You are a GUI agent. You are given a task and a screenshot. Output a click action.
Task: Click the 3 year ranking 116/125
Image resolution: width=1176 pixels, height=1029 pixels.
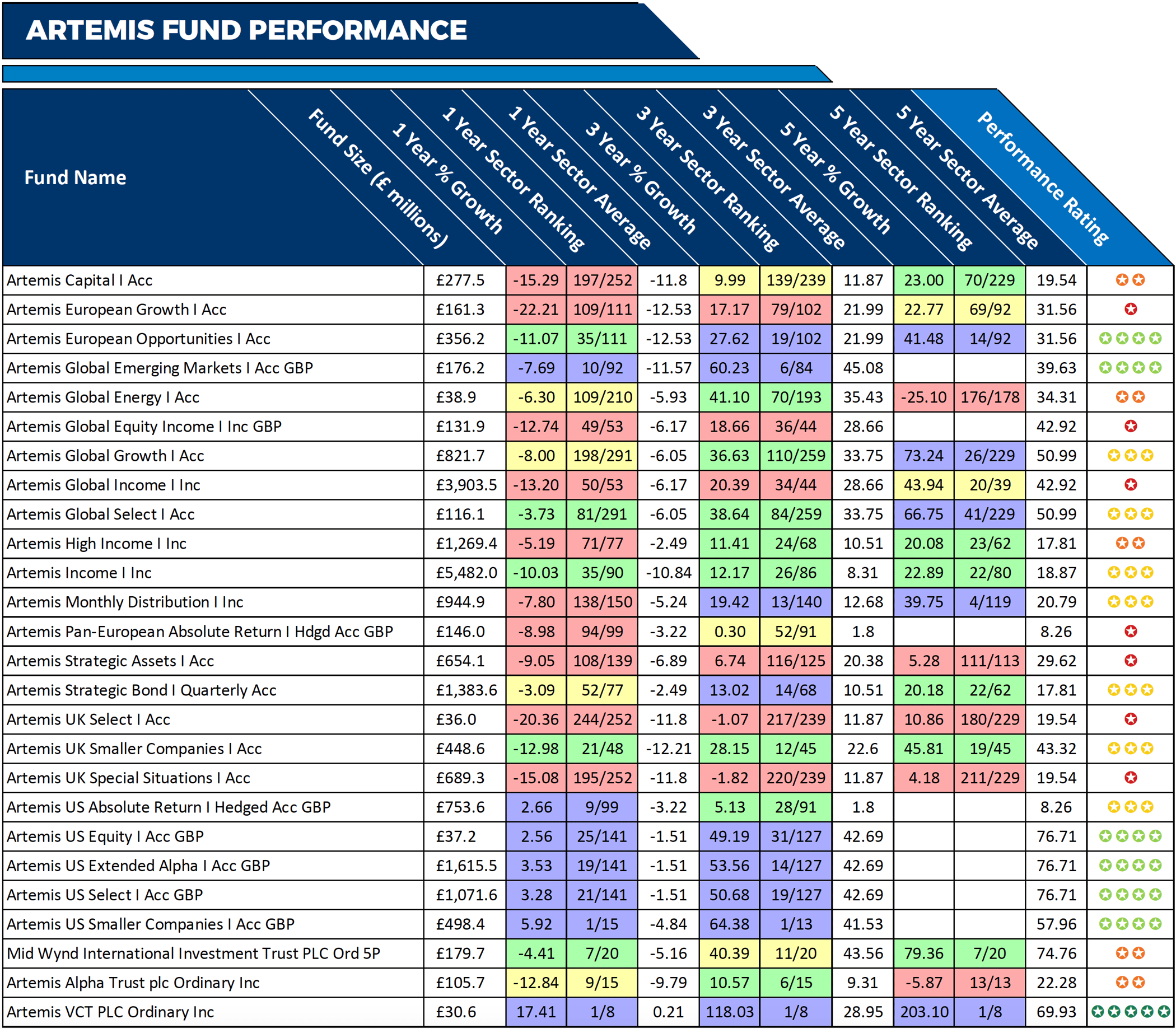tap(796, 661)
